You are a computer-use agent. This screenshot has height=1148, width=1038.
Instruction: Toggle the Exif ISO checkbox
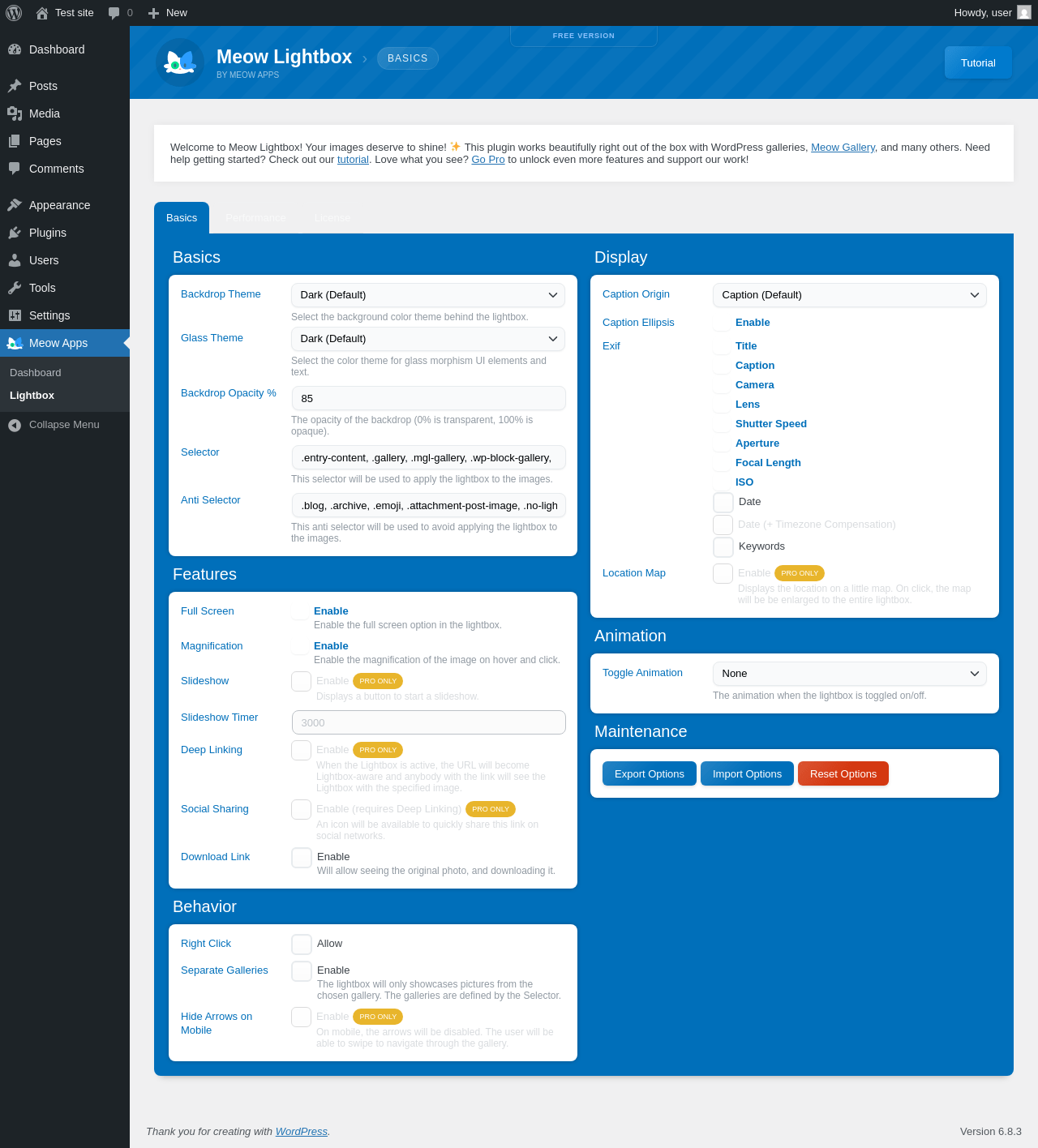coord(723,482)
